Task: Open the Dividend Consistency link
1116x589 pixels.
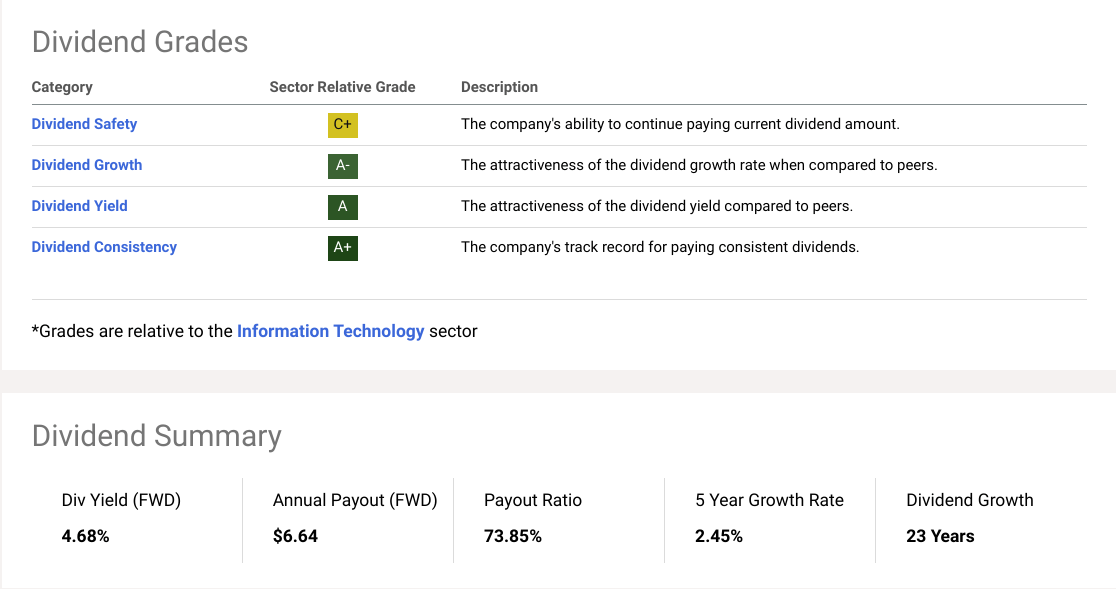Action: [x=104, y=247]
